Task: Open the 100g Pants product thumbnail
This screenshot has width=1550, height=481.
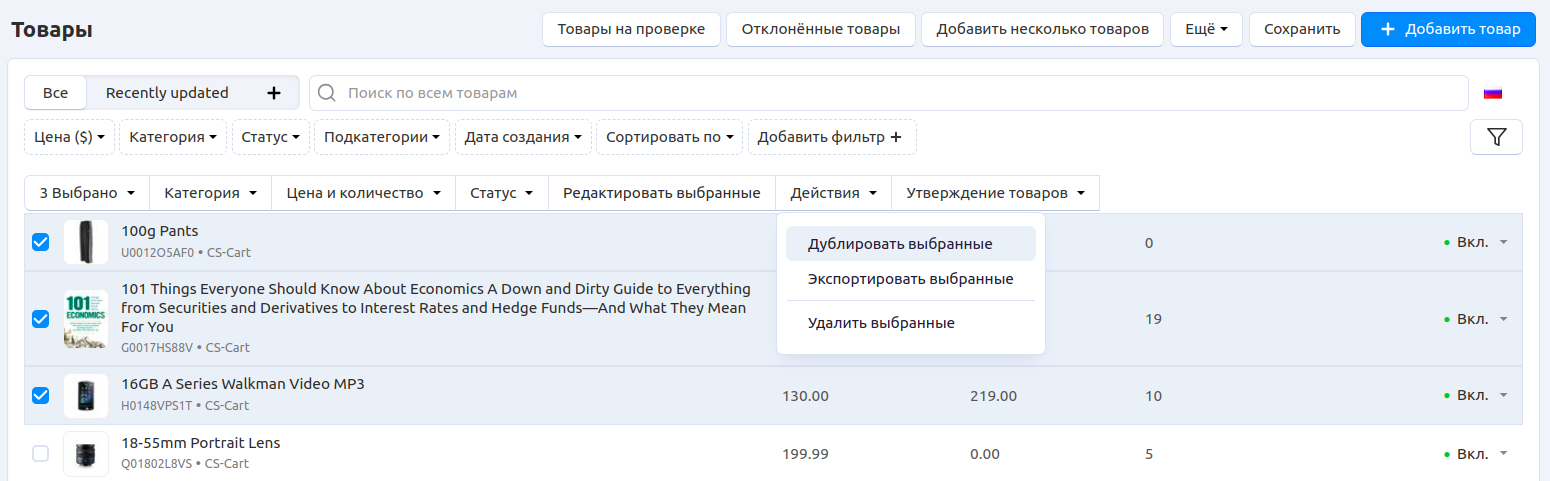Action: coord(85,242)
